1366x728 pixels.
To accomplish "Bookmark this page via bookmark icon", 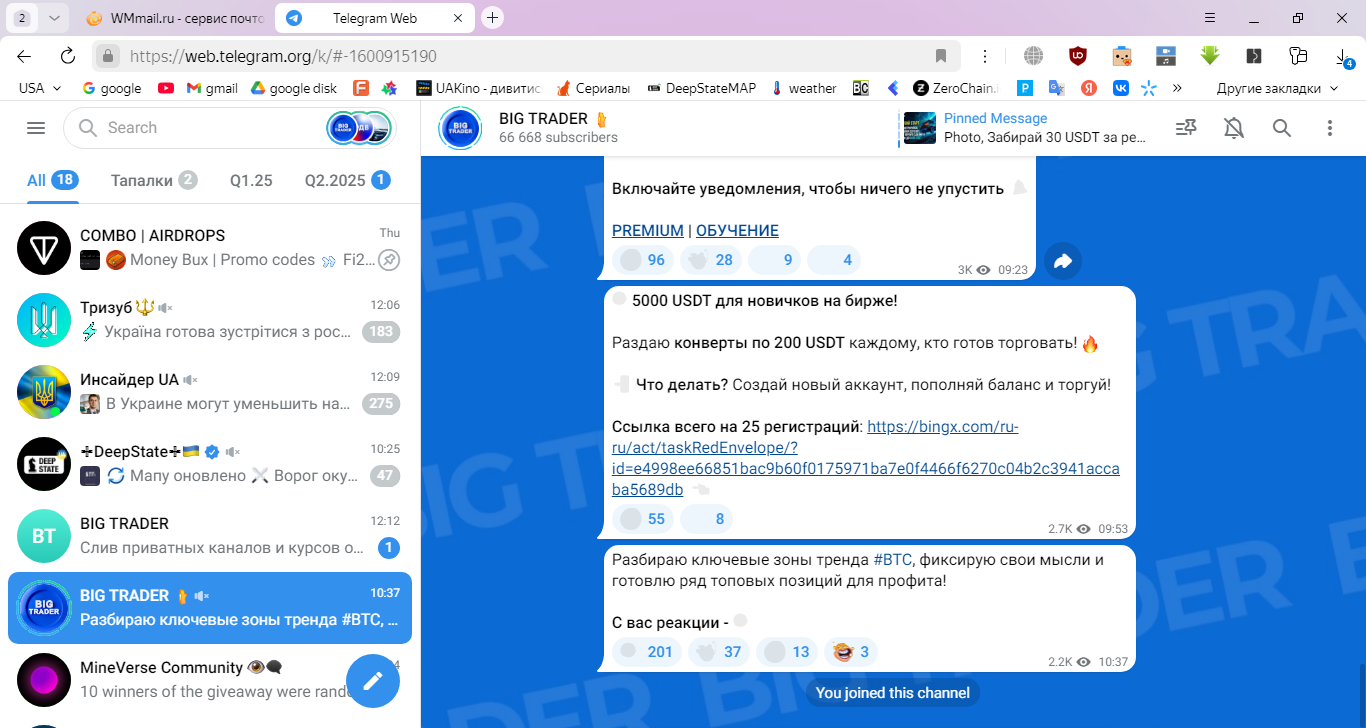I will [941, 56].
